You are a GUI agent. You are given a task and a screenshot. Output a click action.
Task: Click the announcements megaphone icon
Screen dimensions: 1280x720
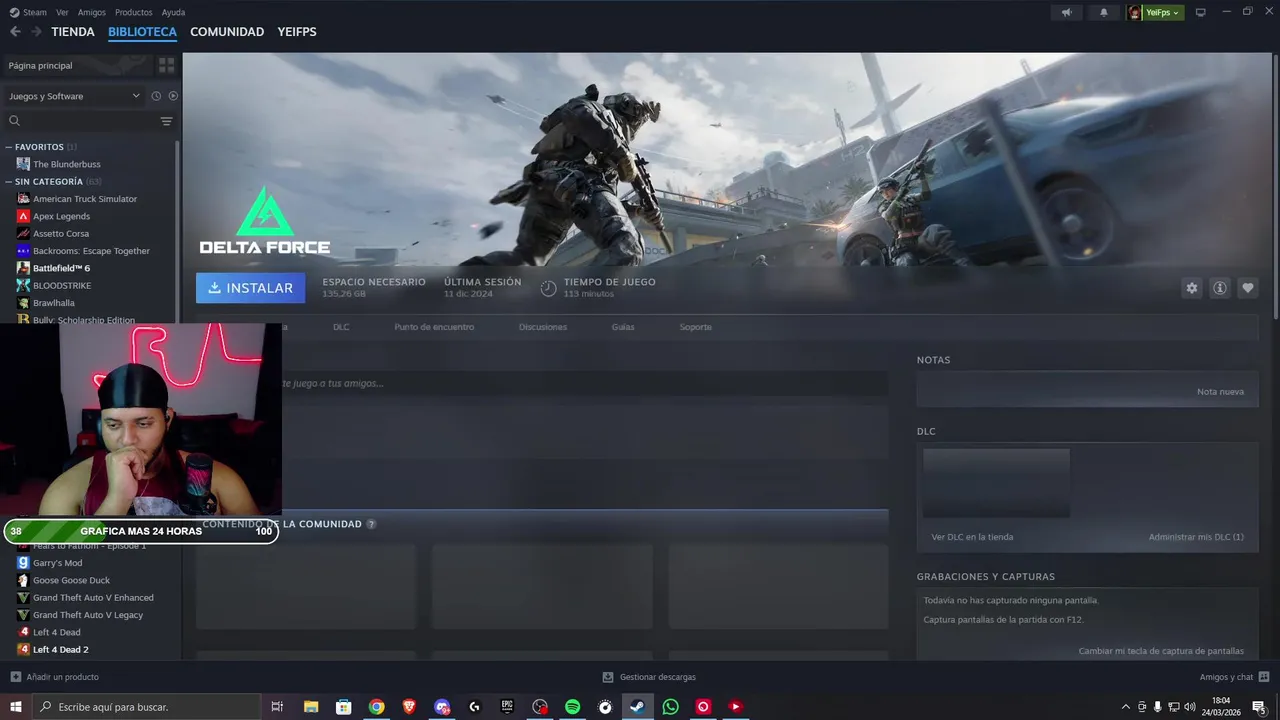click(x=1066, y=12)
